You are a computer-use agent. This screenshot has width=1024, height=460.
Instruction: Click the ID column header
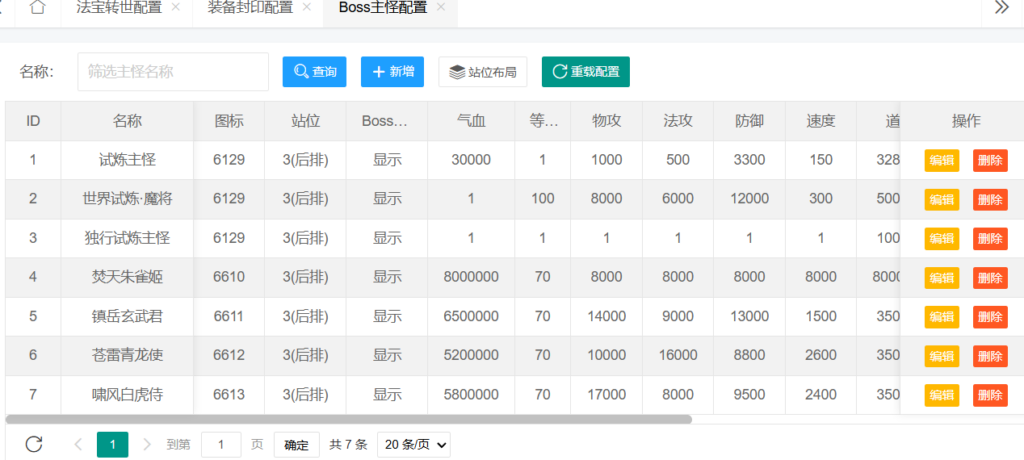tap(33, 121)
